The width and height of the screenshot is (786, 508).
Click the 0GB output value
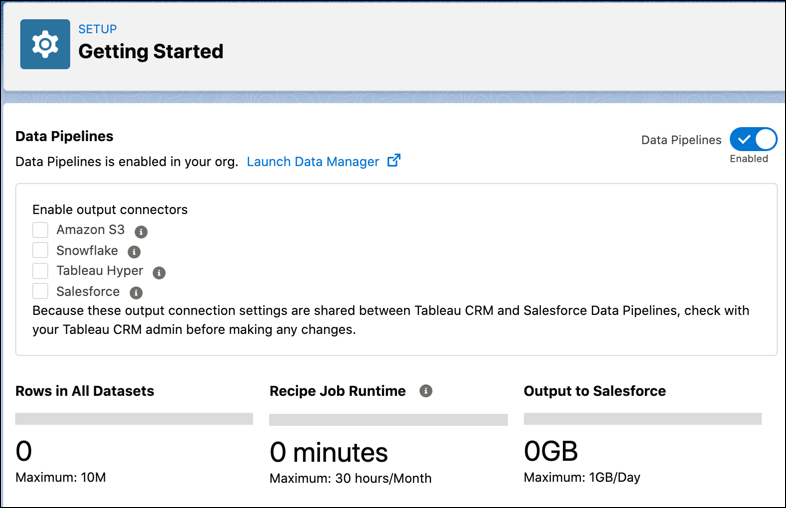click(551, 452)
